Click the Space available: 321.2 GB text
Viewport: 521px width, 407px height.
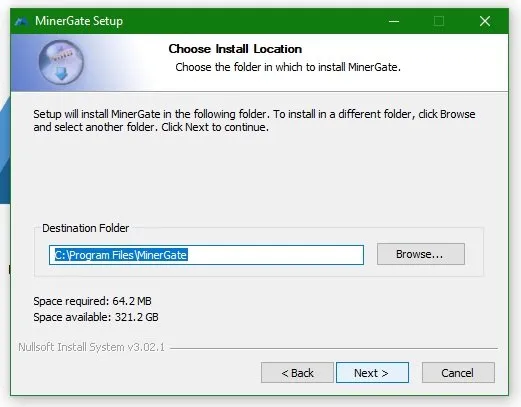pyautogui.click(x=96, y=317)
